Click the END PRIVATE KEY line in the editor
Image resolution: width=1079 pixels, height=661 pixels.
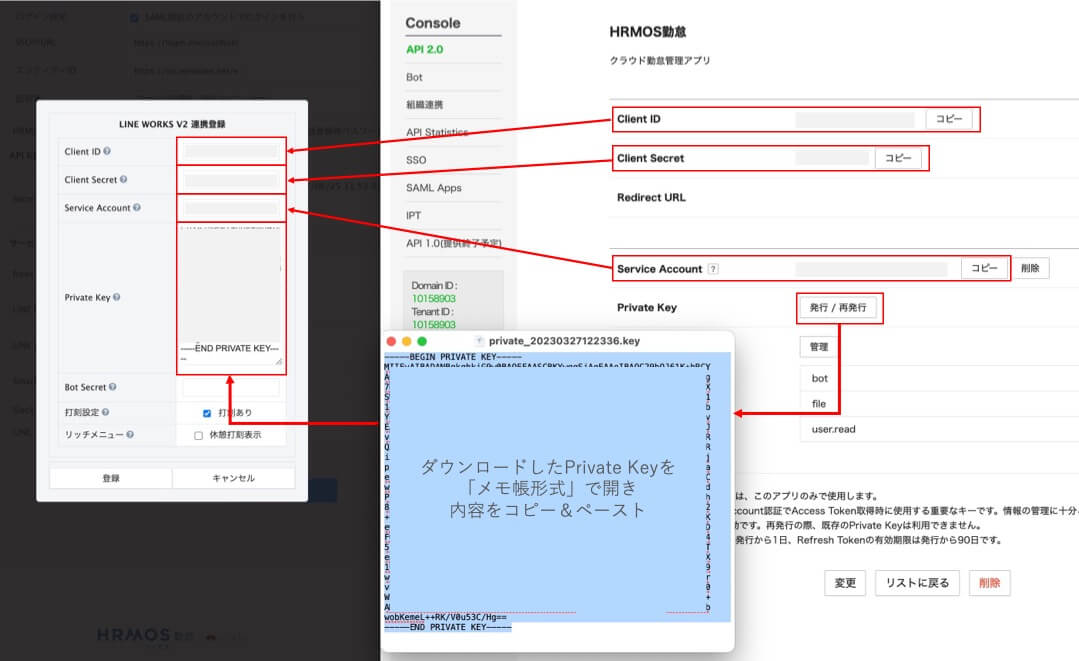[448, 627]
